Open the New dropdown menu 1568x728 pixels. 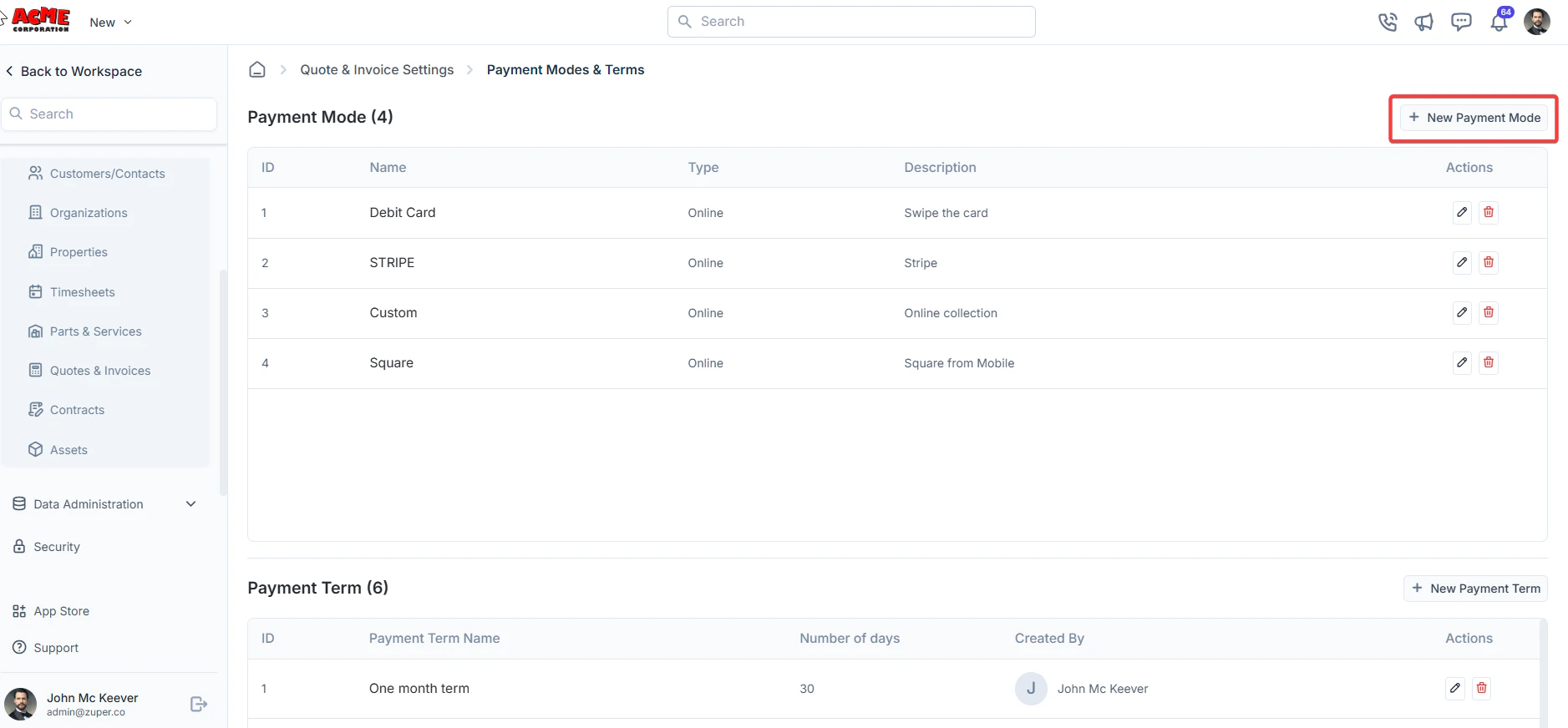tap(111, 23)
